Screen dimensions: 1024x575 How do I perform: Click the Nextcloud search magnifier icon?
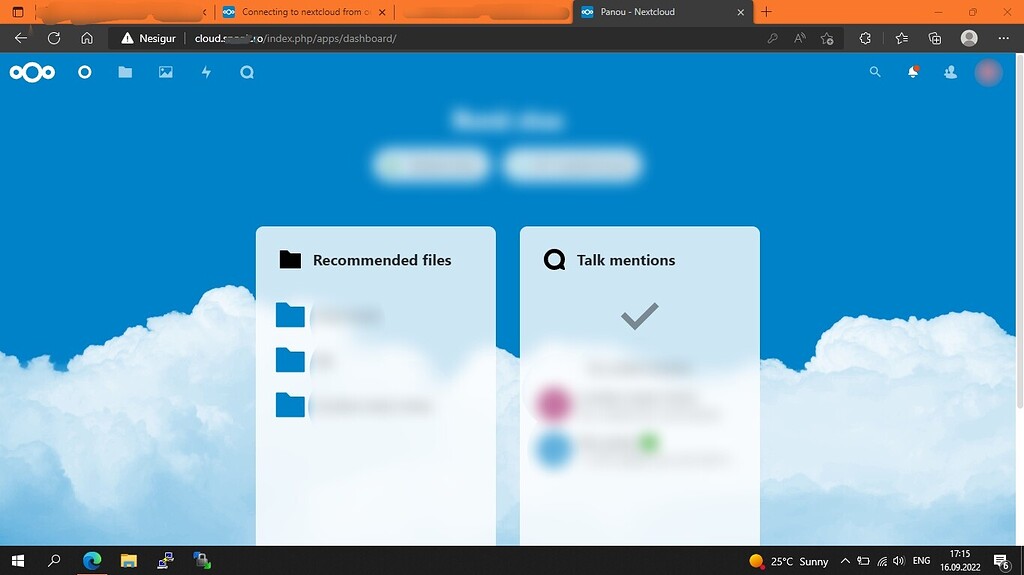click(875, 72)
